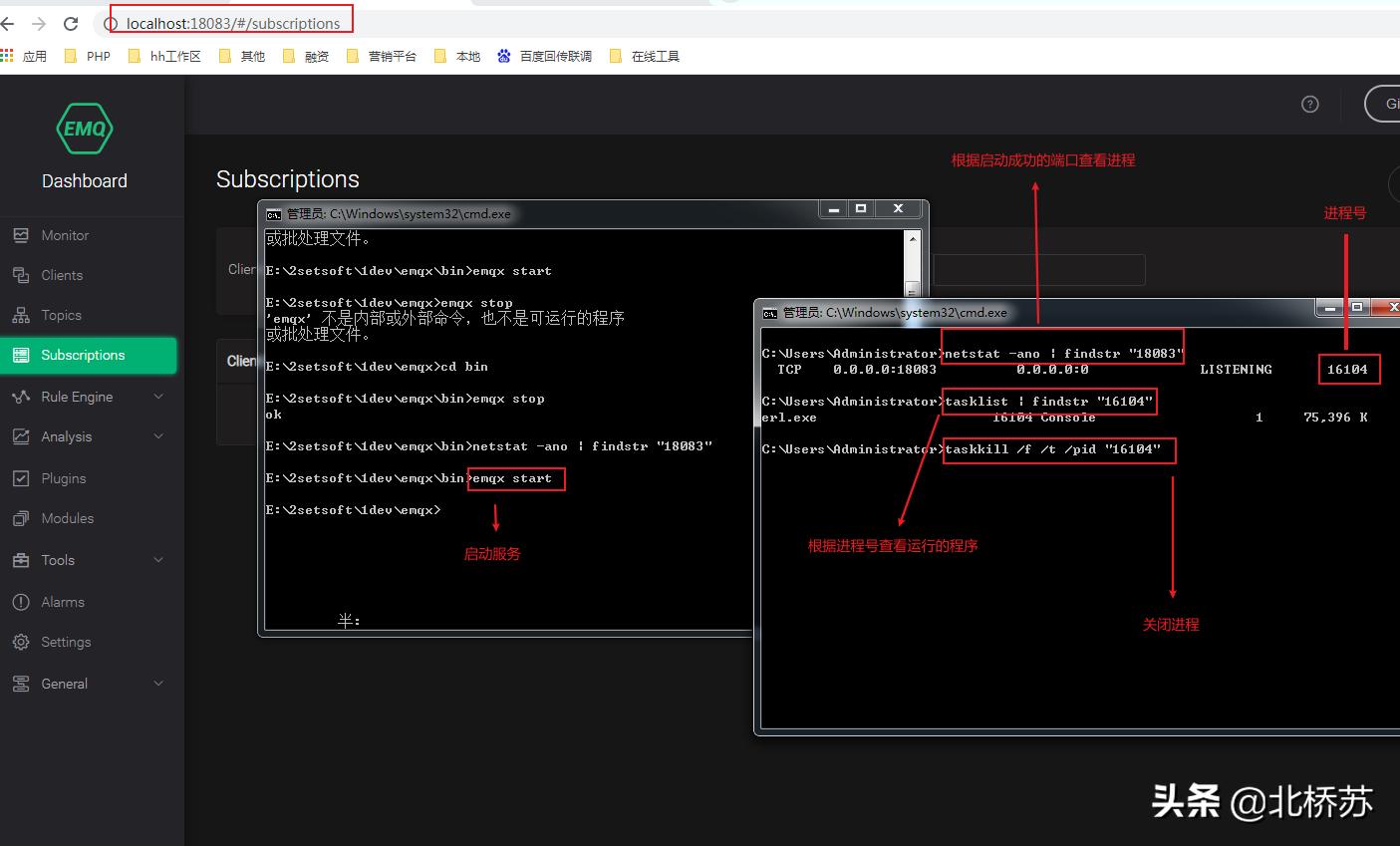
Task: Open the 融资 bookmark folder
Action: [306, 56]
